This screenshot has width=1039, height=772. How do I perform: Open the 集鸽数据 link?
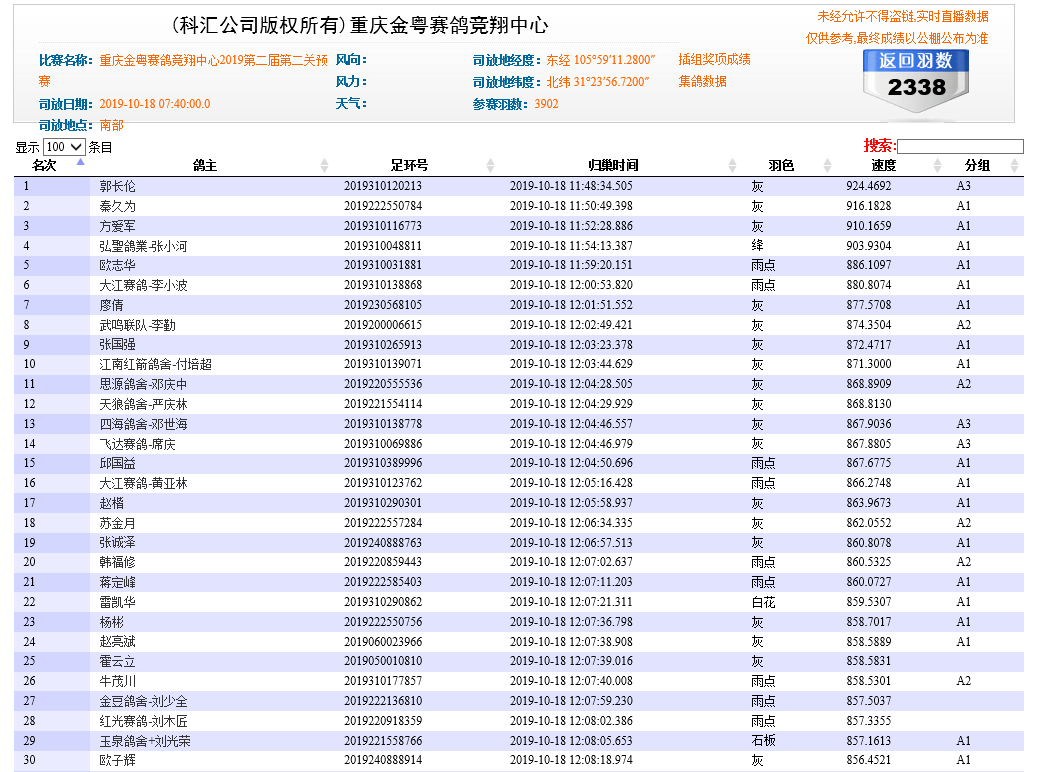pyautogui.click(x=702, y=82)
